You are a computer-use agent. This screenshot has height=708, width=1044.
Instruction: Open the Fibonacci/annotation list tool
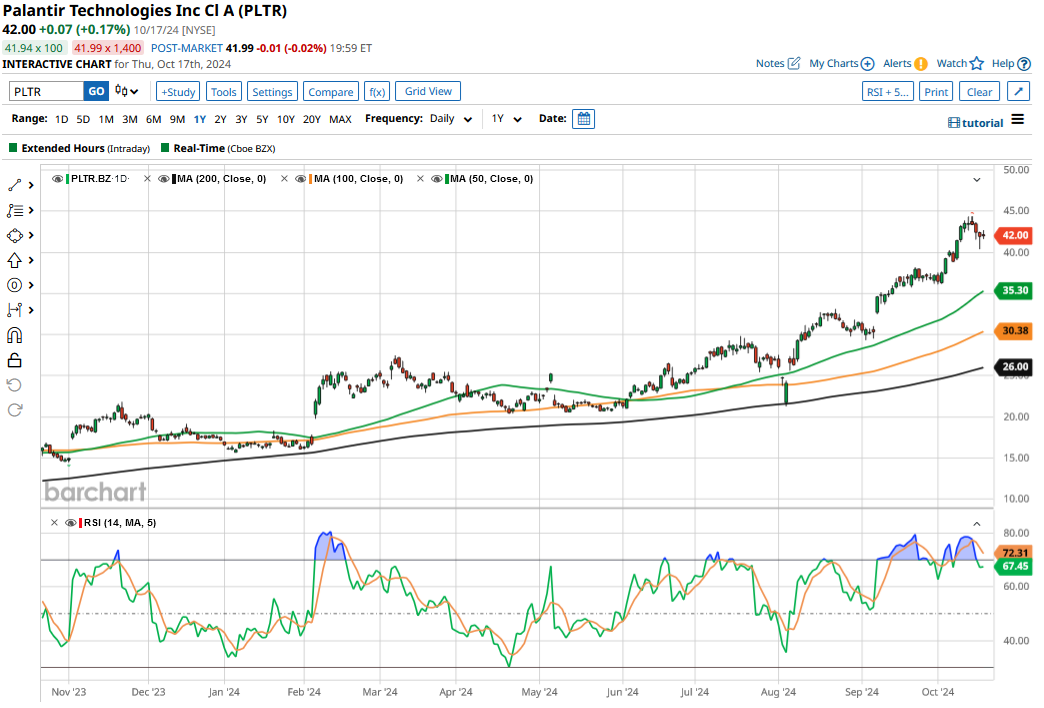tap(15, 211)
